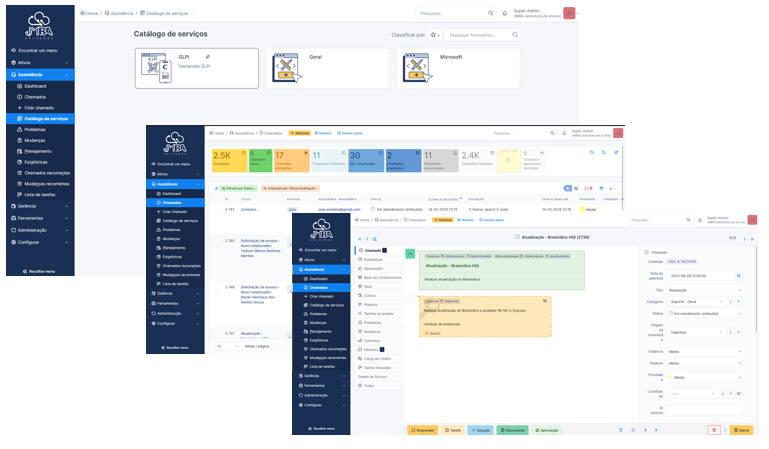The width and height of the screenshot is (769, 449).
Task: Select the checkbox for ticket 2 747
Action: tap(217, 210)
